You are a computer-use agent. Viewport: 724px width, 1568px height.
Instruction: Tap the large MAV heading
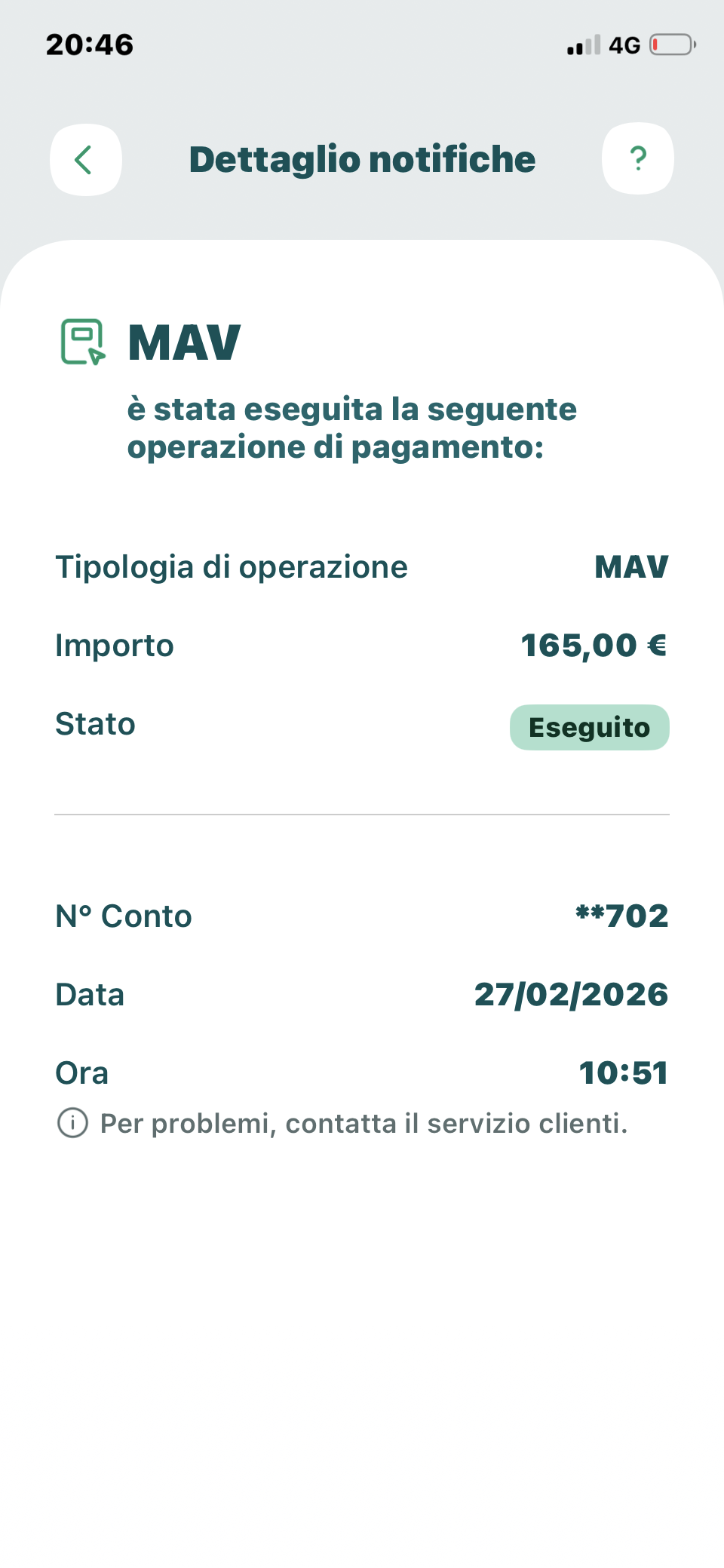(184, 343)
